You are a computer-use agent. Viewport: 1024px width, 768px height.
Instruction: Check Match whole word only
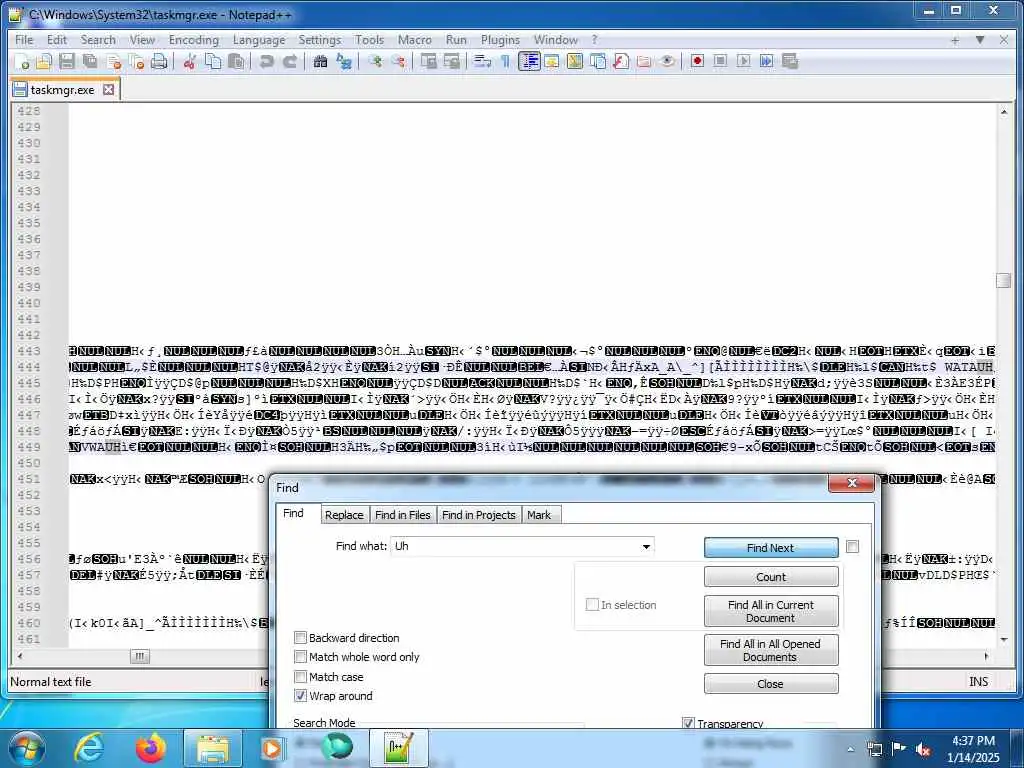click(300, 656)
